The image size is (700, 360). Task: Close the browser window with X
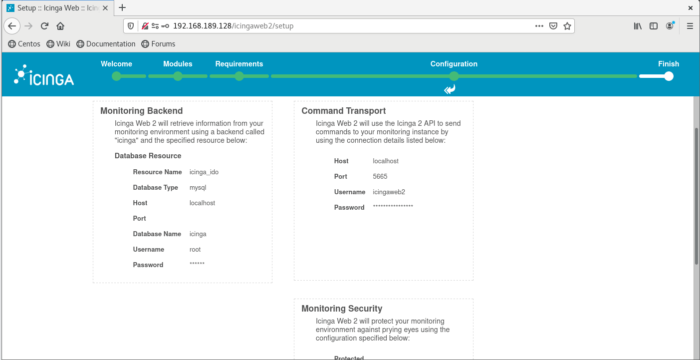690,8
